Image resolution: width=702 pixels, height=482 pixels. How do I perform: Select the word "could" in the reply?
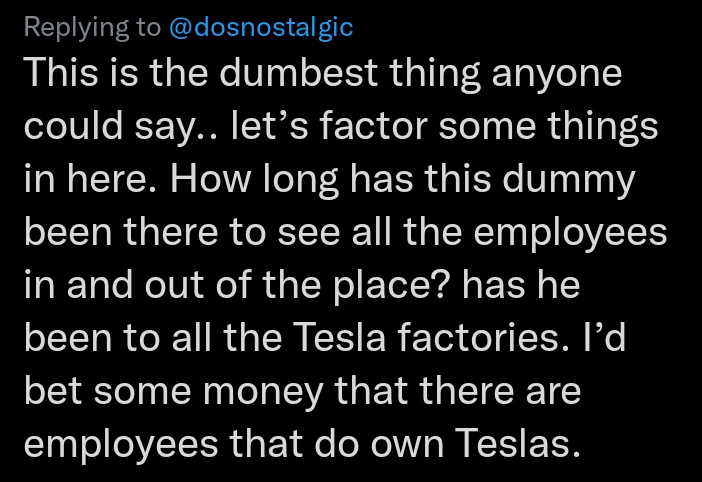click(x=73, y=125)
